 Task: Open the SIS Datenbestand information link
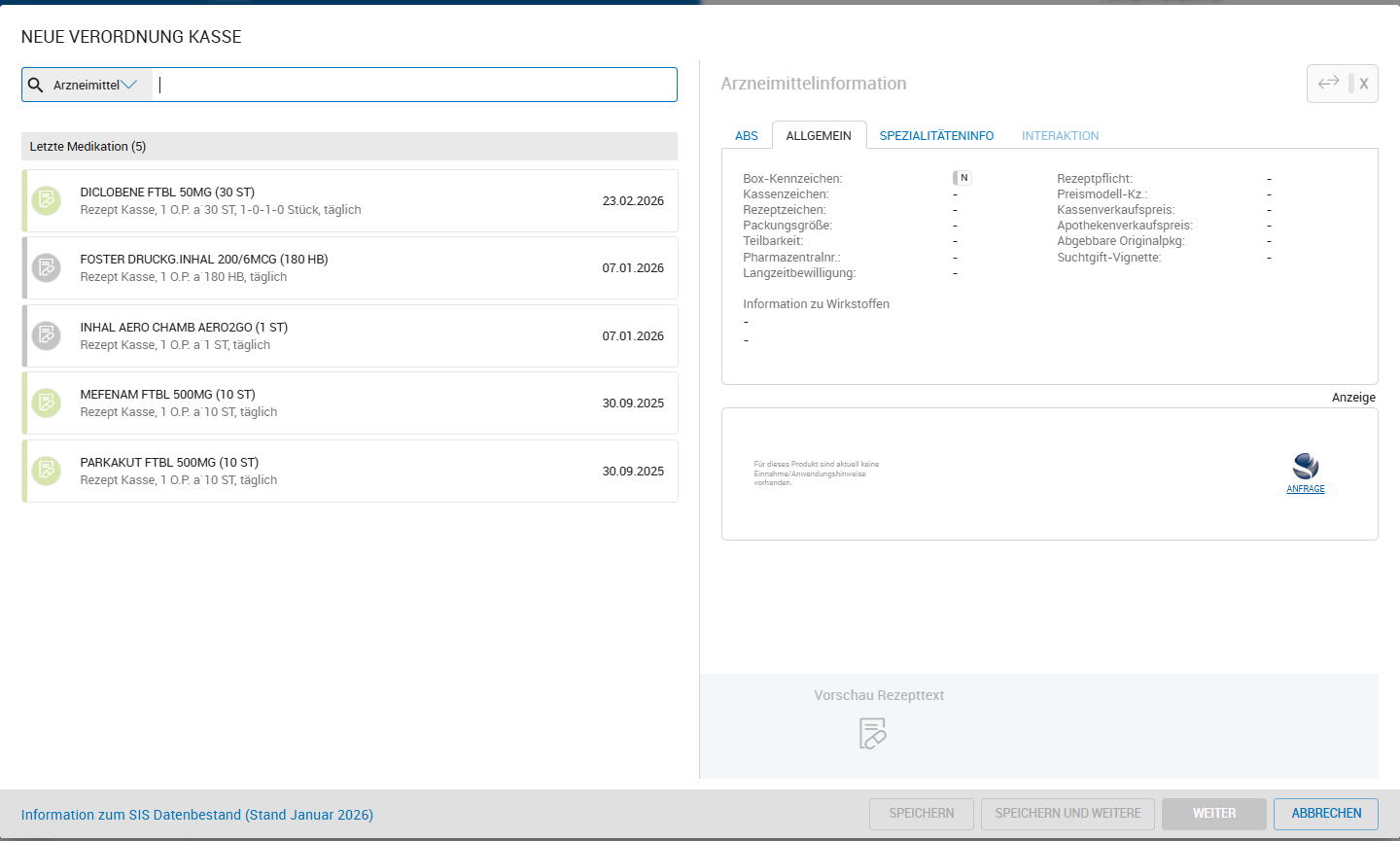click(x=197, y=815)
